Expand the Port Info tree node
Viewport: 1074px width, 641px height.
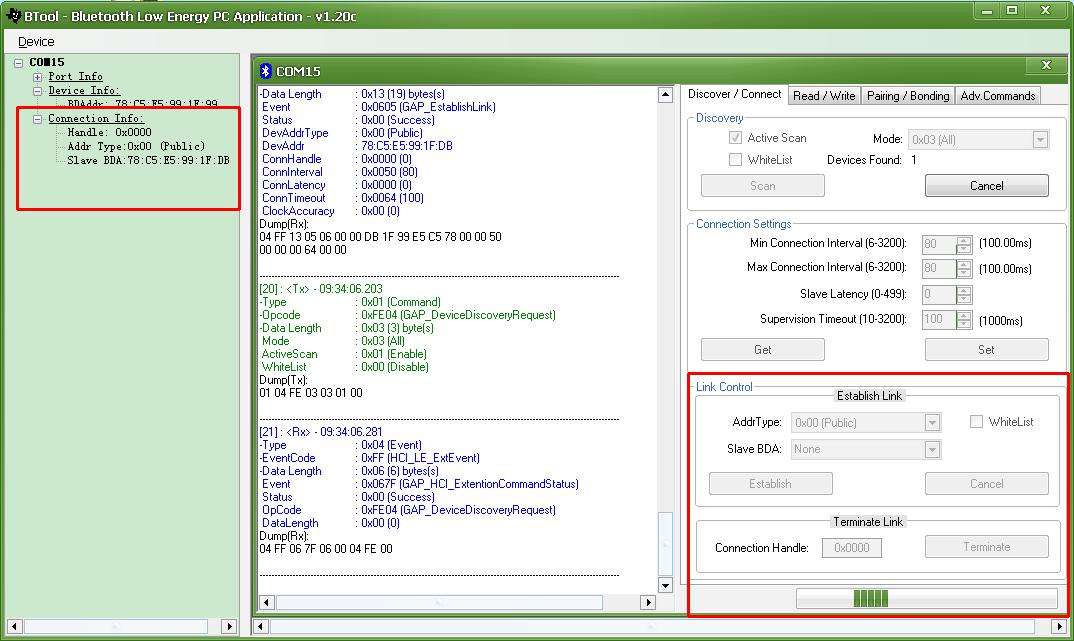[38, 77]
